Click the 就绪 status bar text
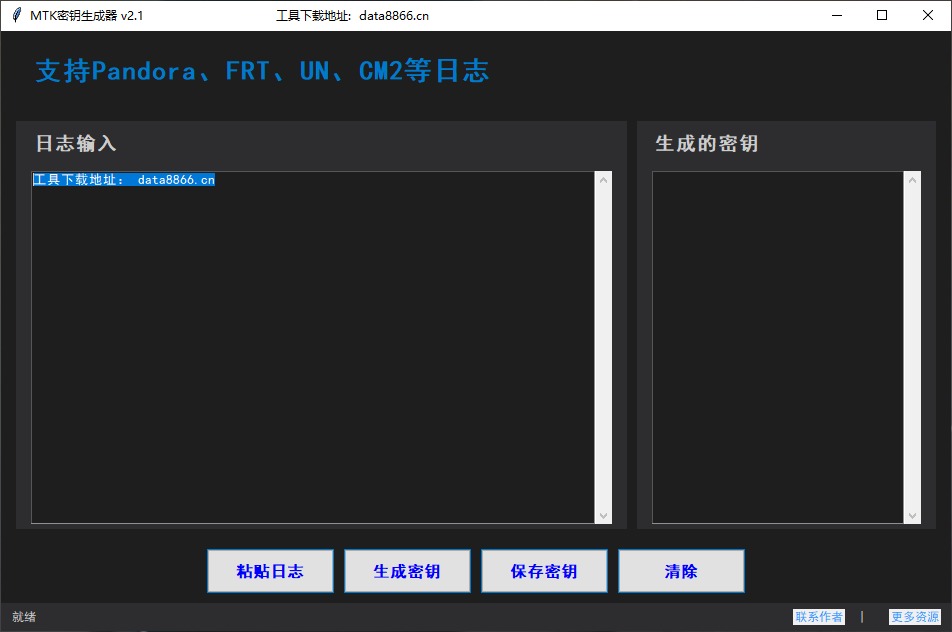952x632 pixels. (24, 617)
